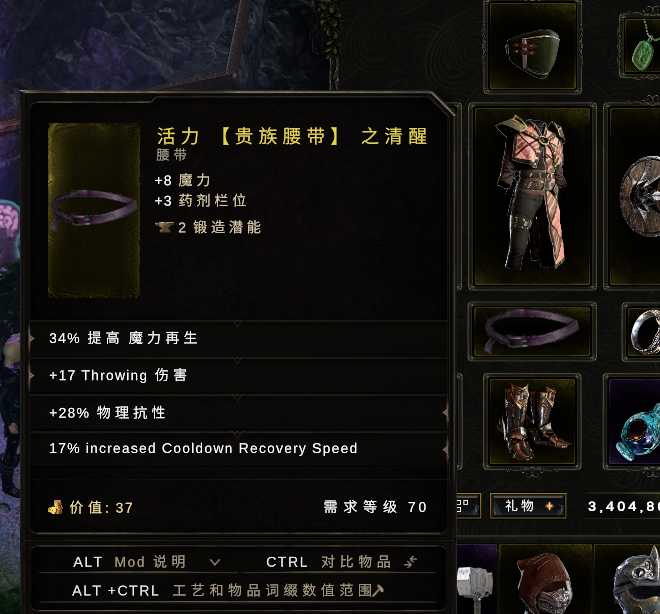Viewport: 660px width, 614px height.
Task: Select the red hood inventory item
Action: 546,580
